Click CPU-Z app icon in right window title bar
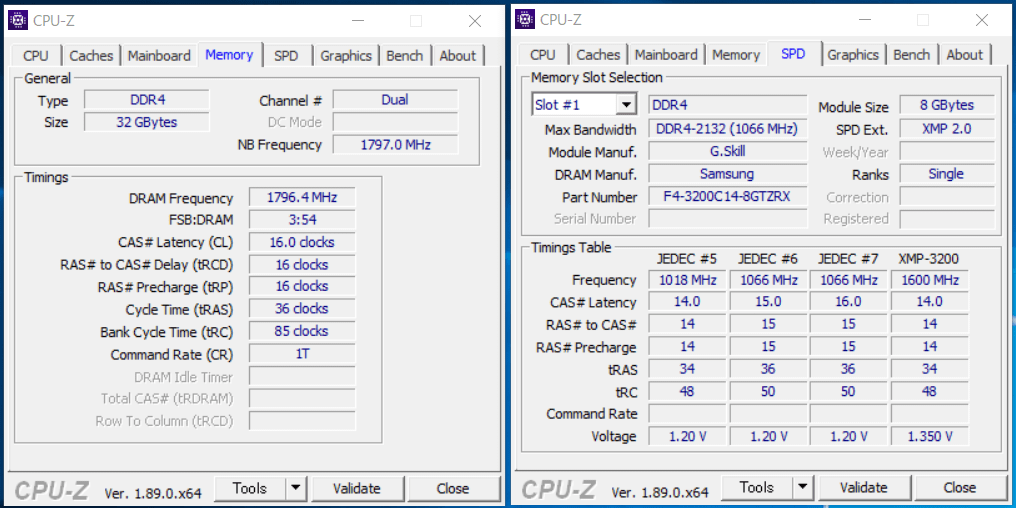This screenshot has height=508, width=1016. click(525, 20)
